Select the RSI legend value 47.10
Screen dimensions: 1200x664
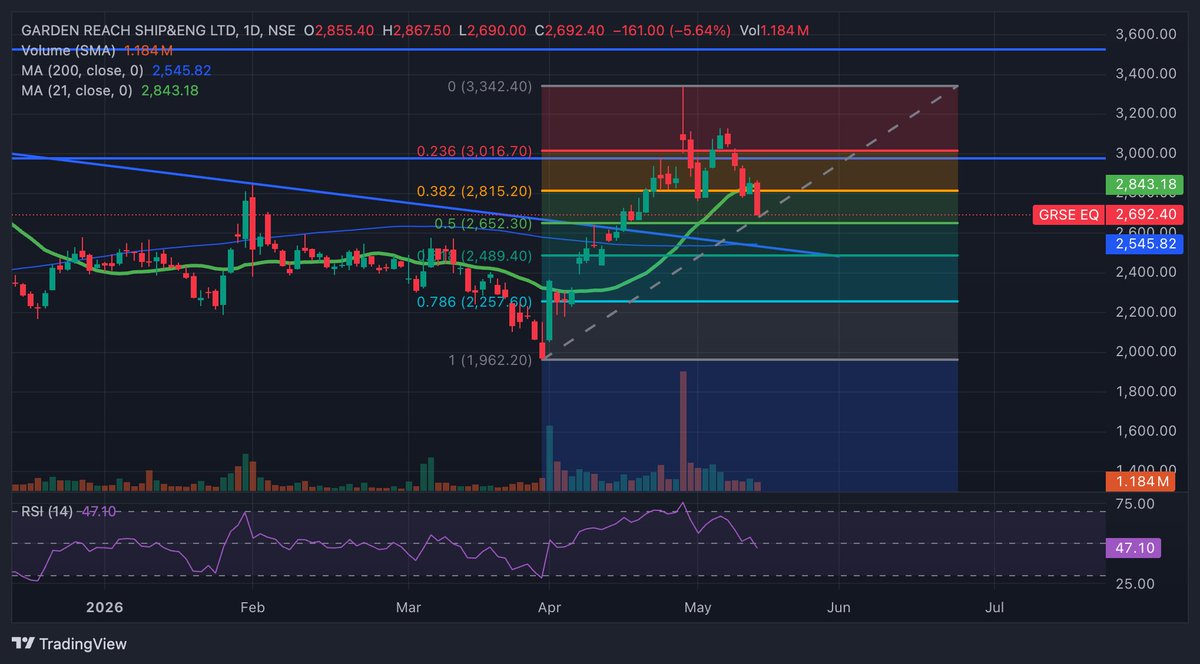coord(98,511)
